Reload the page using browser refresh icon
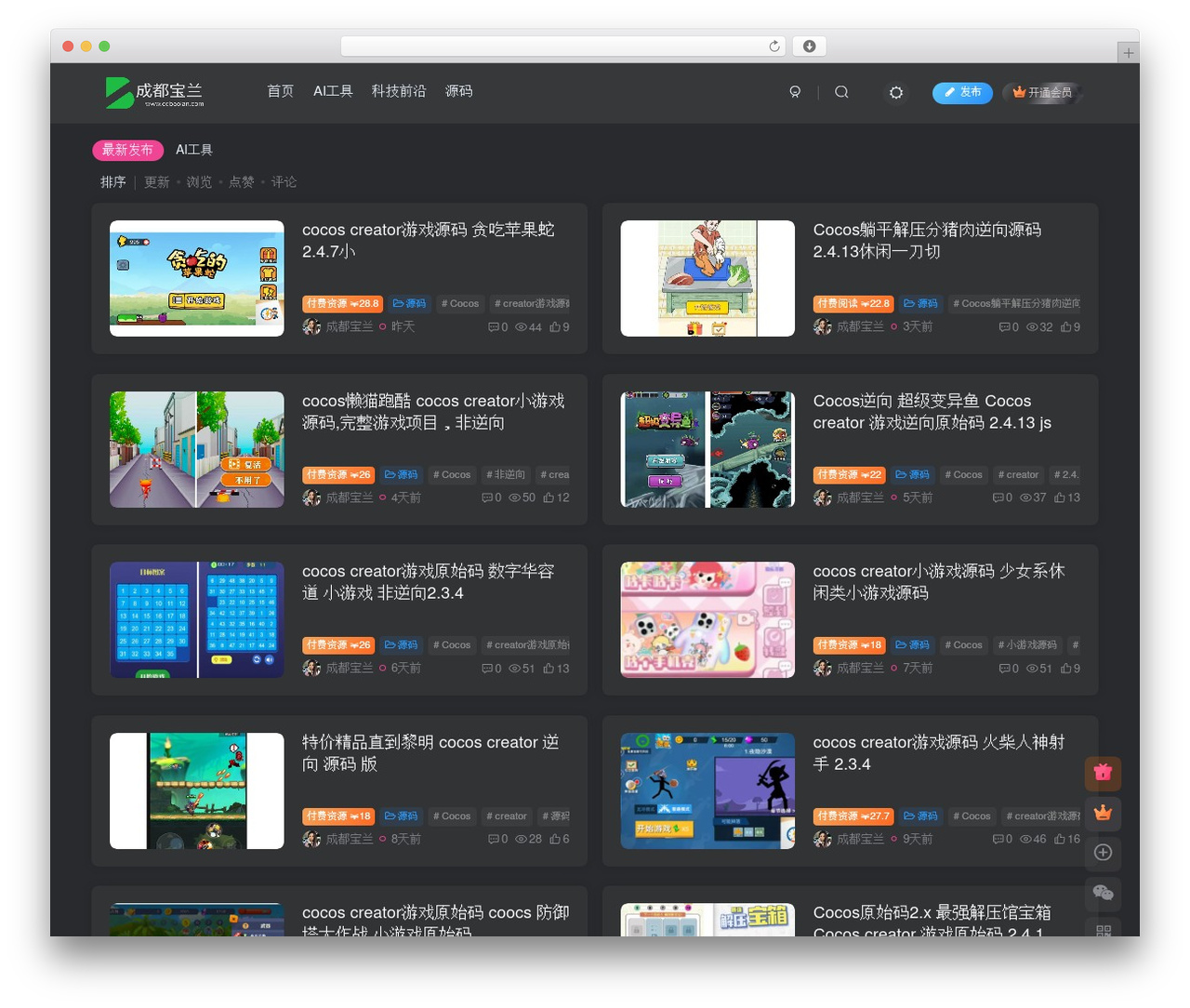1190x1008 pixels. click(x=773, y=46)
